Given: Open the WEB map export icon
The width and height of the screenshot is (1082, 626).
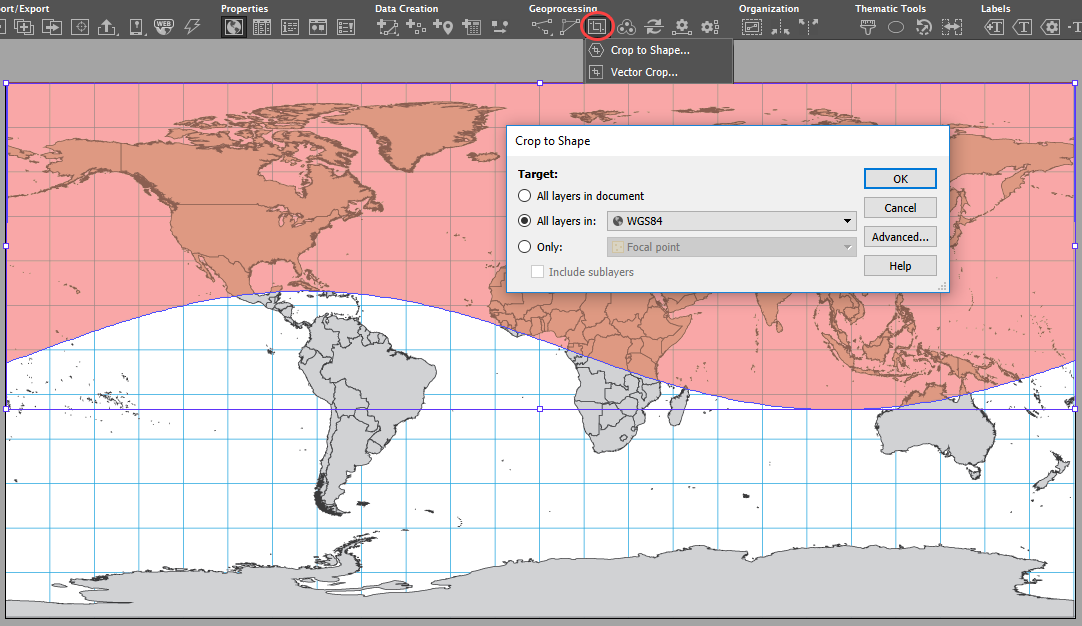Looking at the screenshot, I should click(164, 27).
